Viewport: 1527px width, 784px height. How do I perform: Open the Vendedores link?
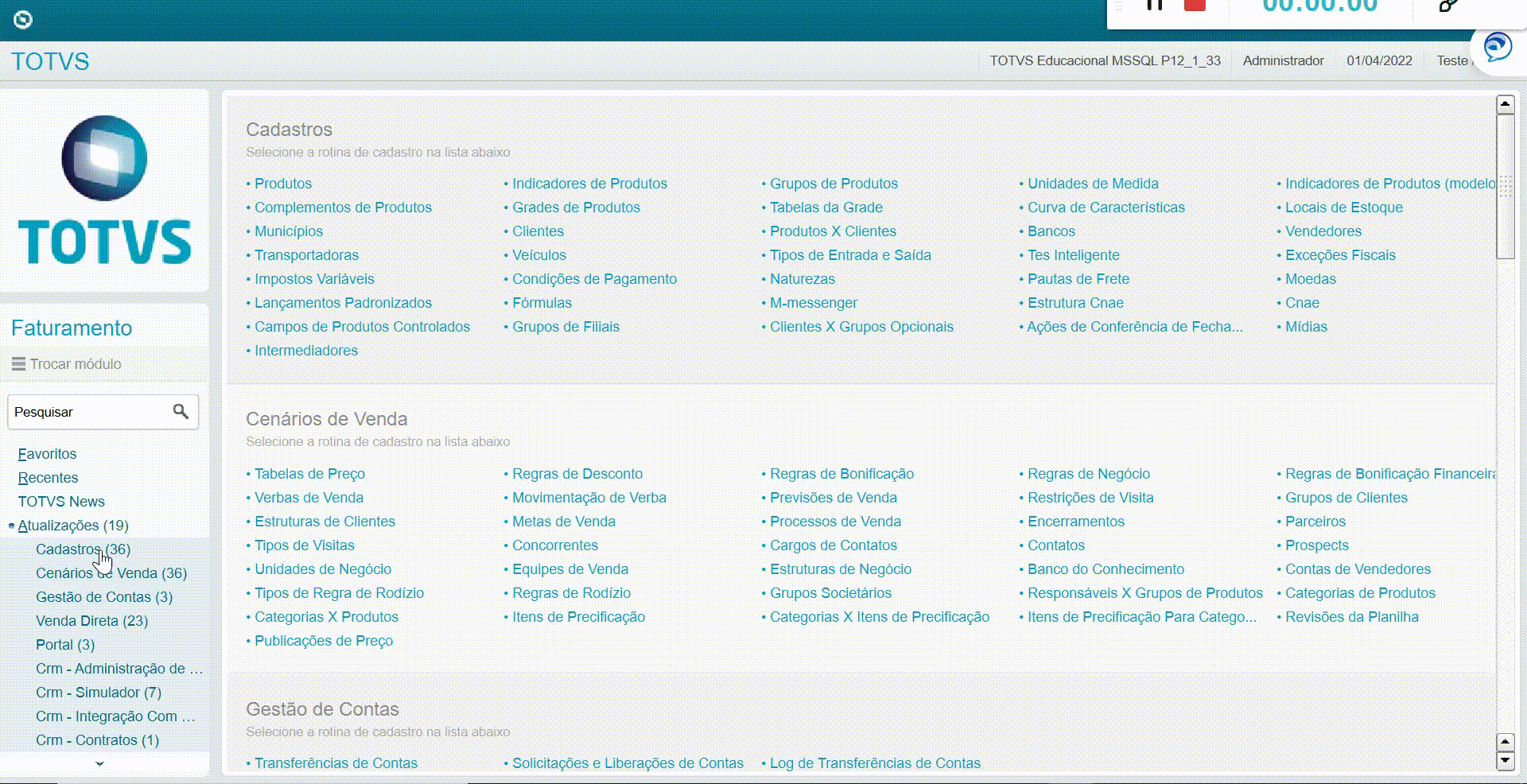1323,231
